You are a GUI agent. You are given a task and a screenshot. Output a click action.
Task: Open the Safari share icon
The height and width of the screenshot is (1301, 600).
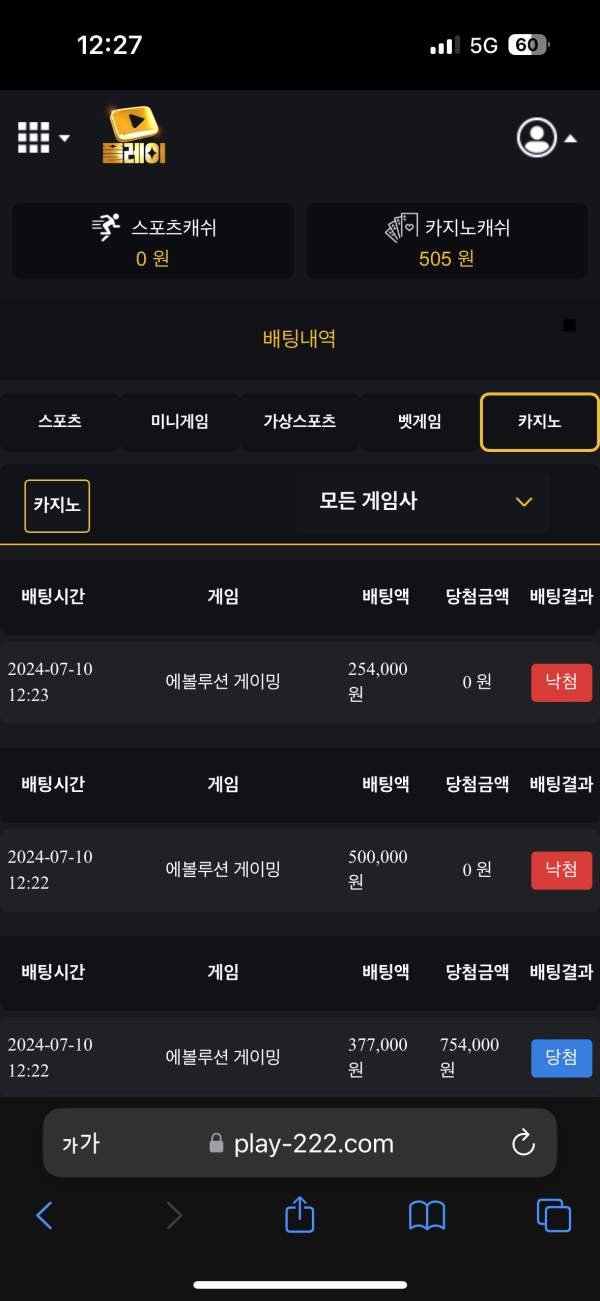coord(300,1214)
